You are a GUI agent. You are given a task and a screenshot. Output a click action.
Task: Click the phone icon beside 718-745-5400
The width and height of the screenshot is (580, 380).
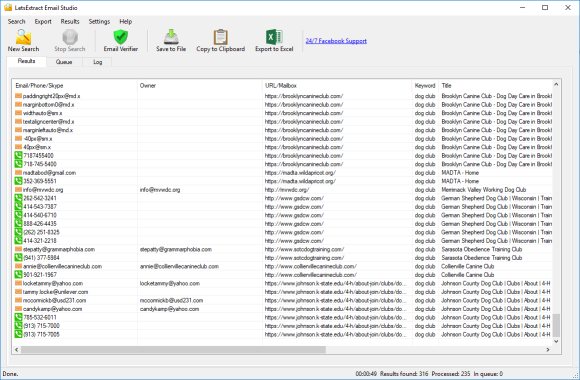pos(18,164)
